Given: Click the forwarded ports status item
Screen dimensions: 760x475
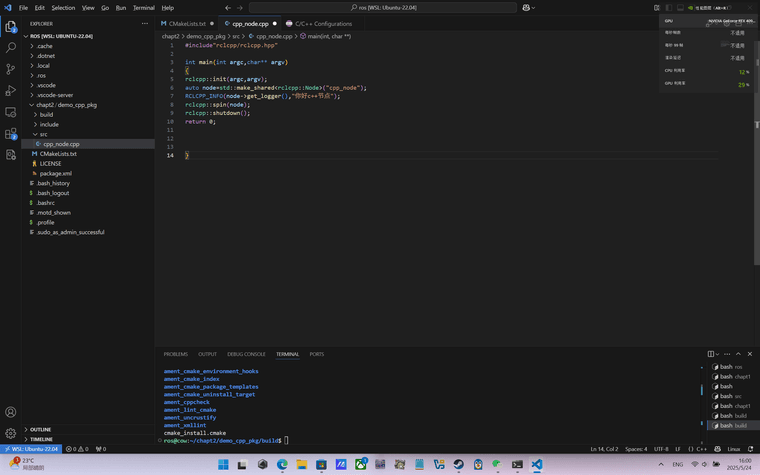Looking at the screenshot, I should (x=101, y=449).
